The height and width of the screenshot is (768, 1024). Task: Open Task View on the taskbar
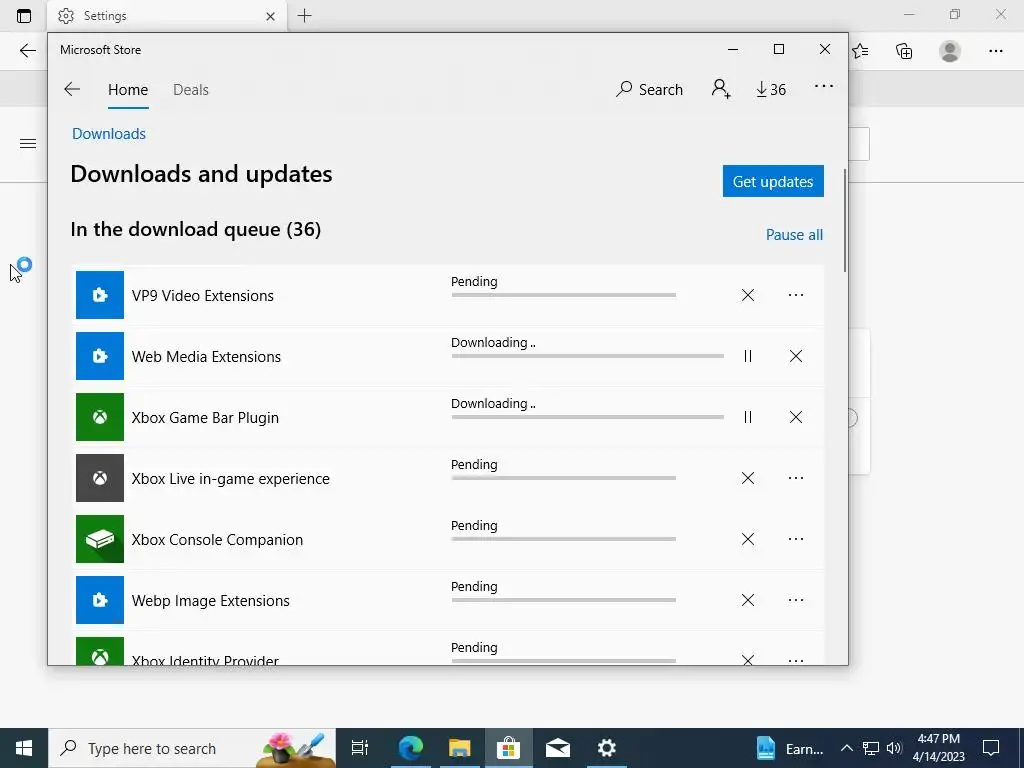(360, 748)
